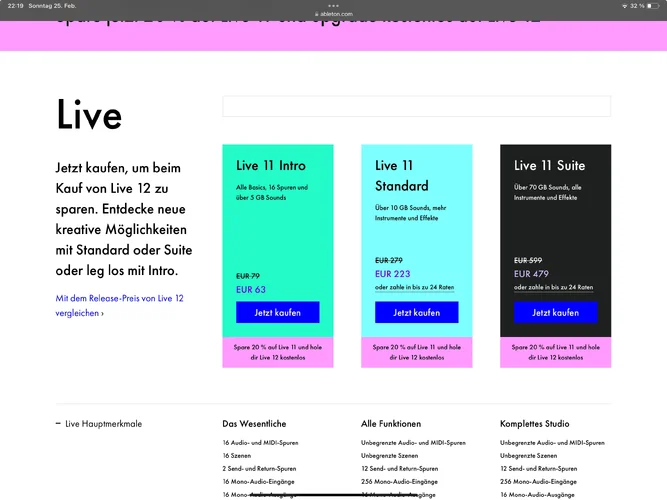The height and width of the screenshot is (500, 667).
Task: Click 'Unbegrenzte Audio- und MIDI-Spuren' under Komplettes Studio
Action: pyautogui.click(x=552, y=443)
